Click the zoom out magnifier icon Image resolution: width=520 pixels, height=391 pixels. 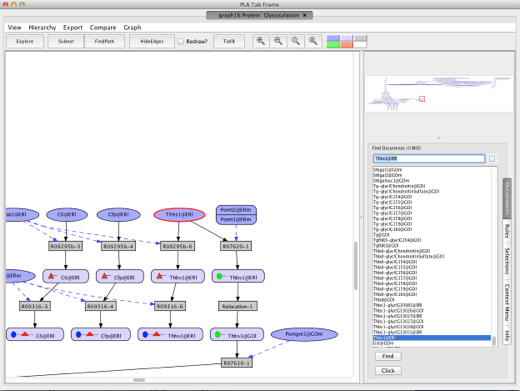coord(278,41)
